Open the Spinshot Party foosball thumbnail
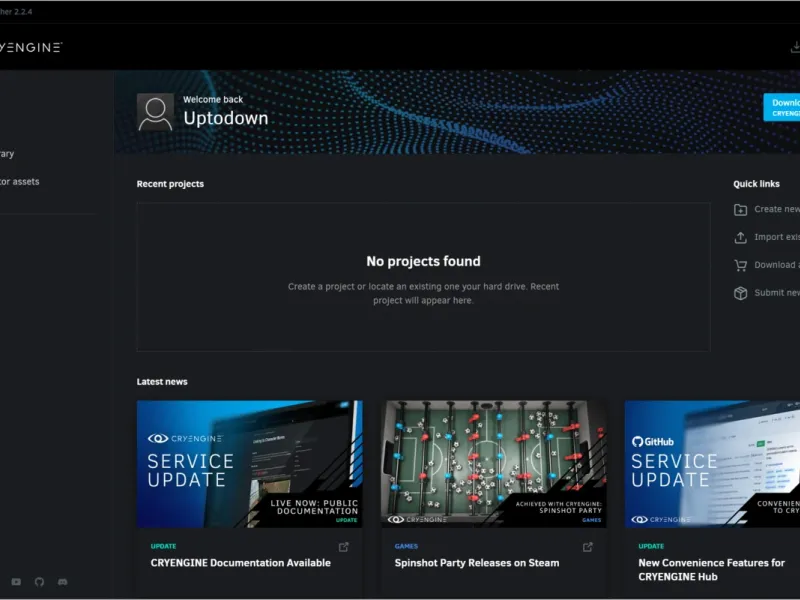 click(494, 464)
